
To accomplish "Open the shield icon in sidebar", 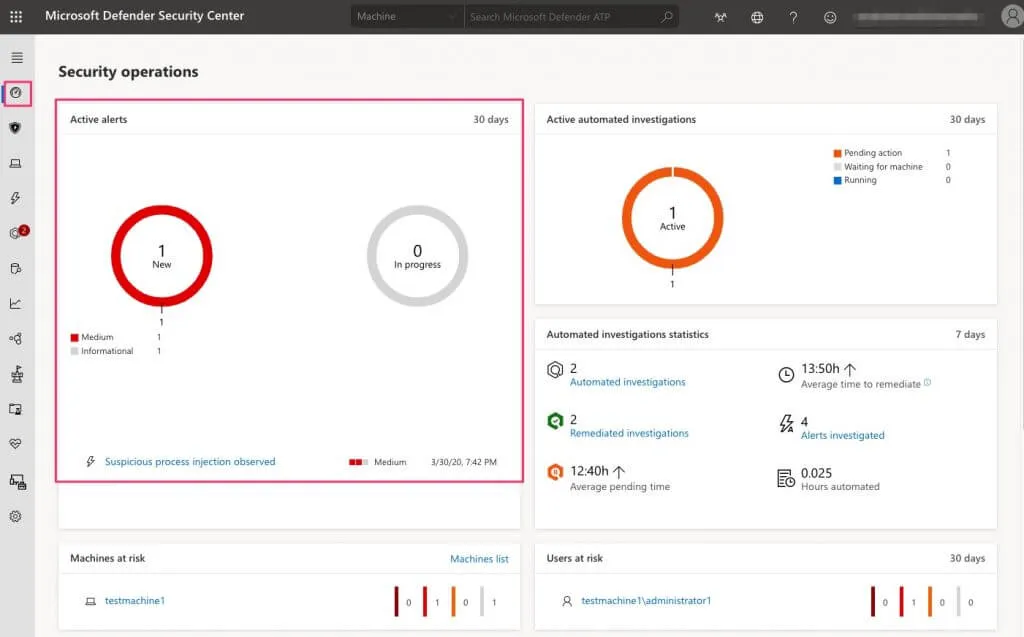I will pos(16,128).
